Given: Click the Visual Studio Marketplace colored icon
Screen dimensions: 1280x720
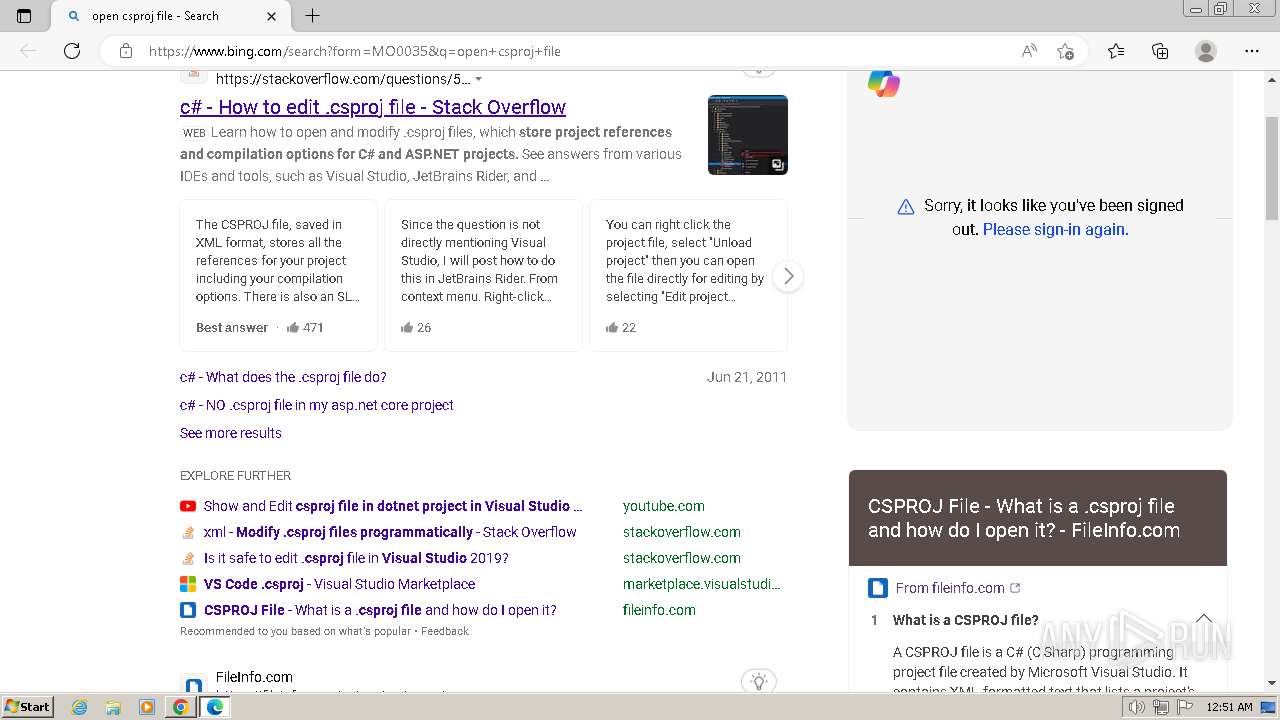Looking at the screenshot, I should pos(188,584).
